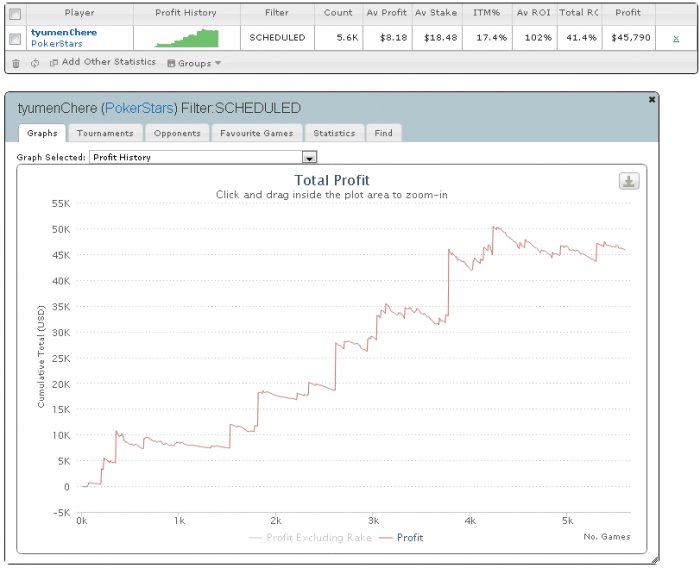Sort by Av ROI column header
700x574 pixels.
534,13
